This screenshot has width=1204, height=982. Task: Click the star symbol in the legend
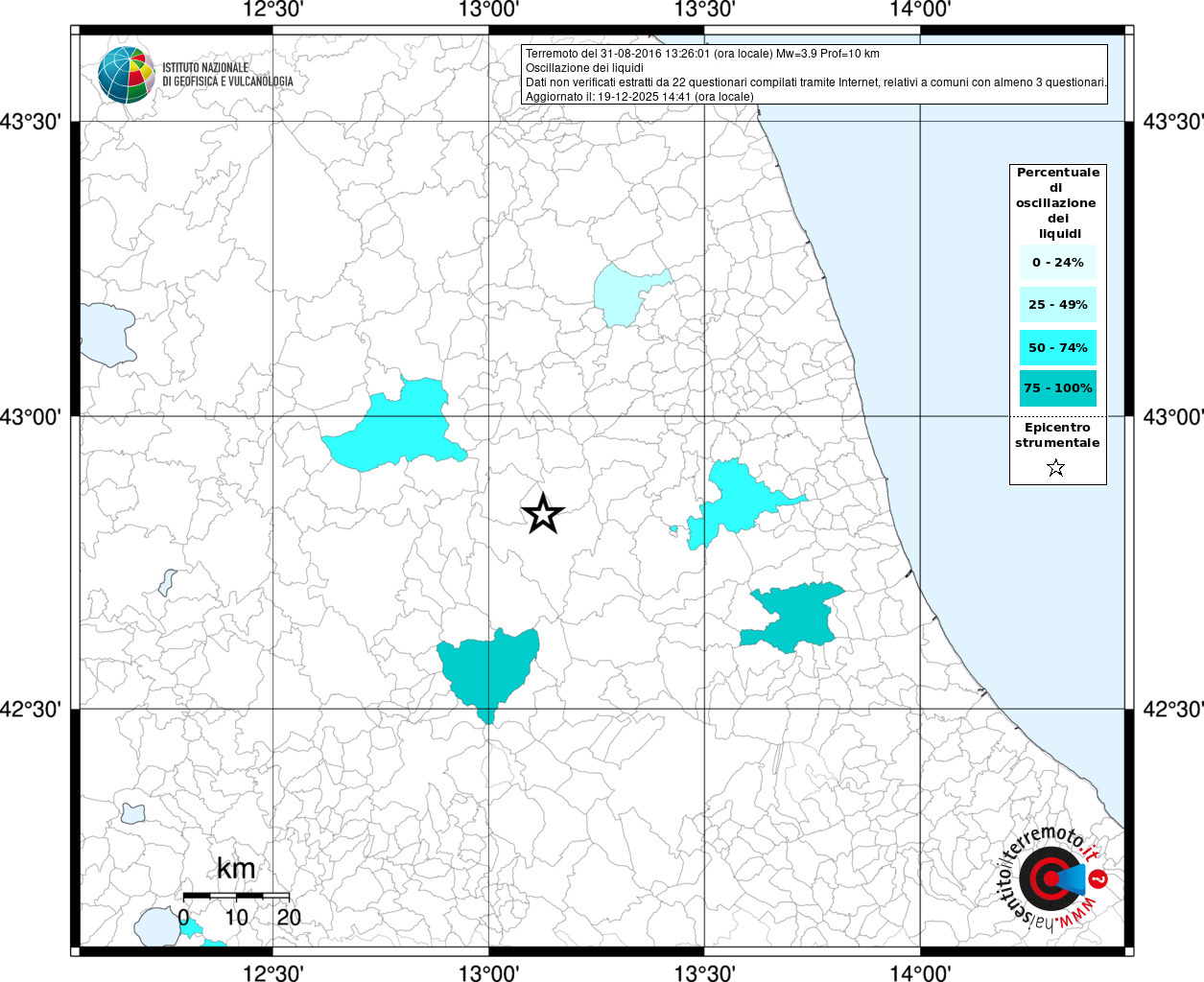pos(1056,468)
